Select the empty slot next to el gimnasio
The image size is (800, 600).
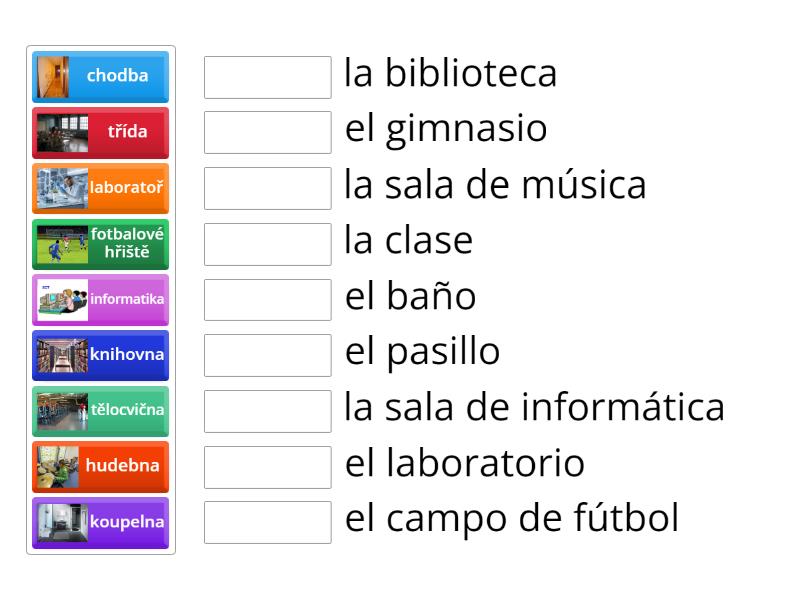[266, 132]
